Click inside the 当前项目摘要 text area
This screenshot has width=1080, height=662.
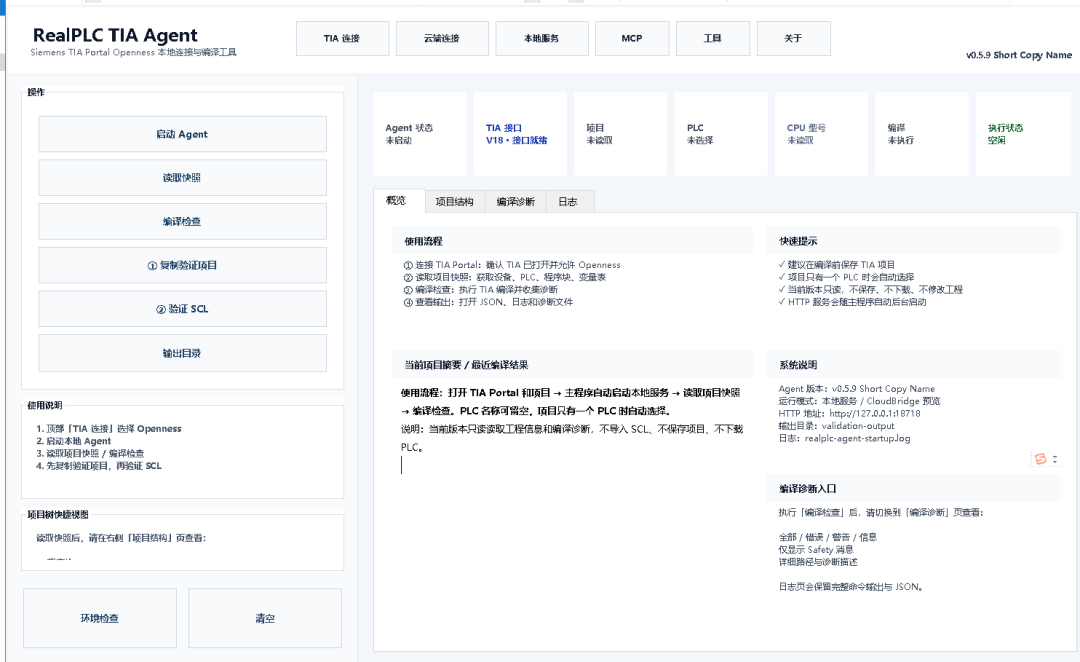click(x=572, y=510)
